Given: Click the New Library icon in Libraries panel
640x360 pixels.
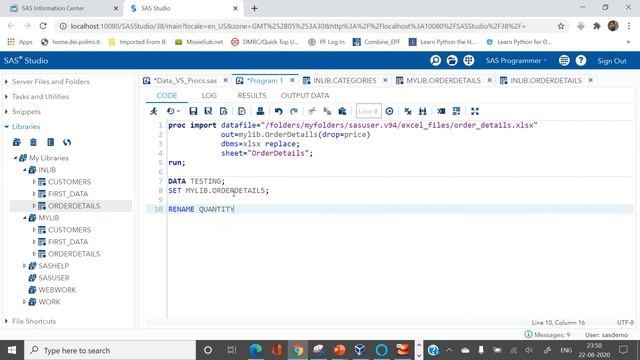Looking at the screenshot, I should pyautogui.click(x=17, y=142).
